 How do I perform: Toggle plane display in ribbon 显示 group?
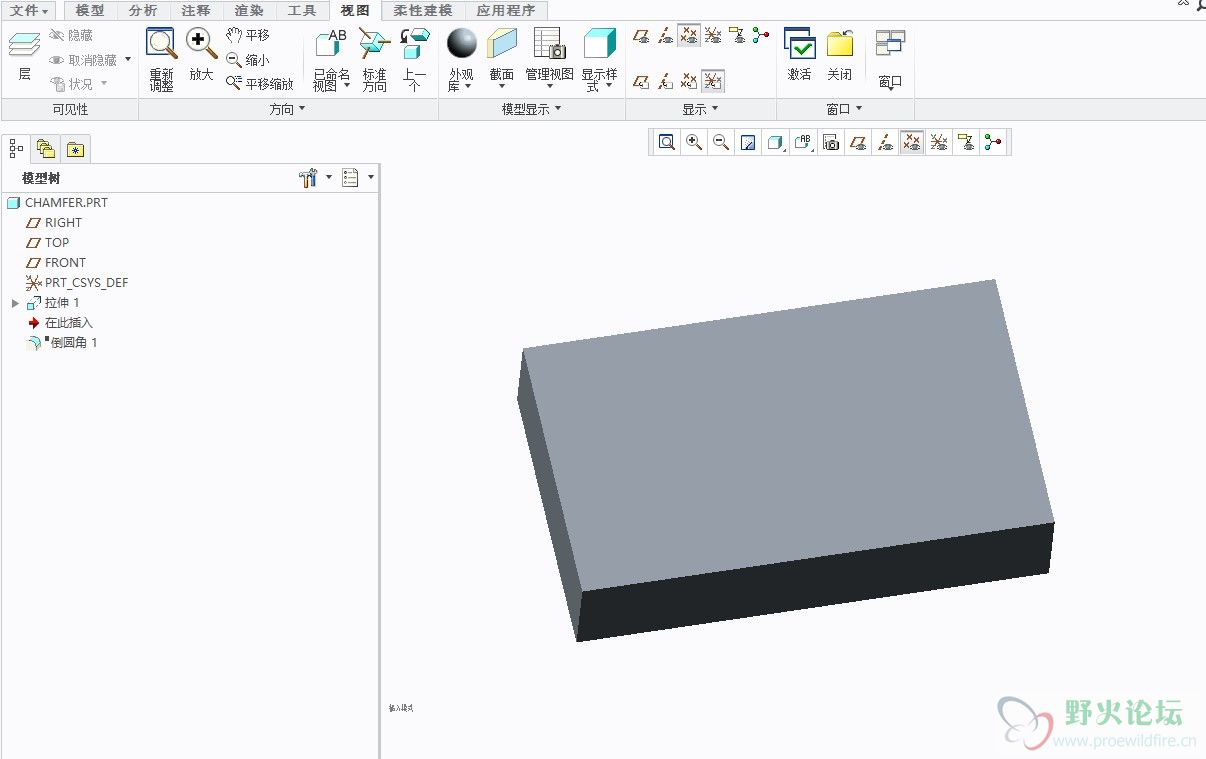[x=641, y=35]
